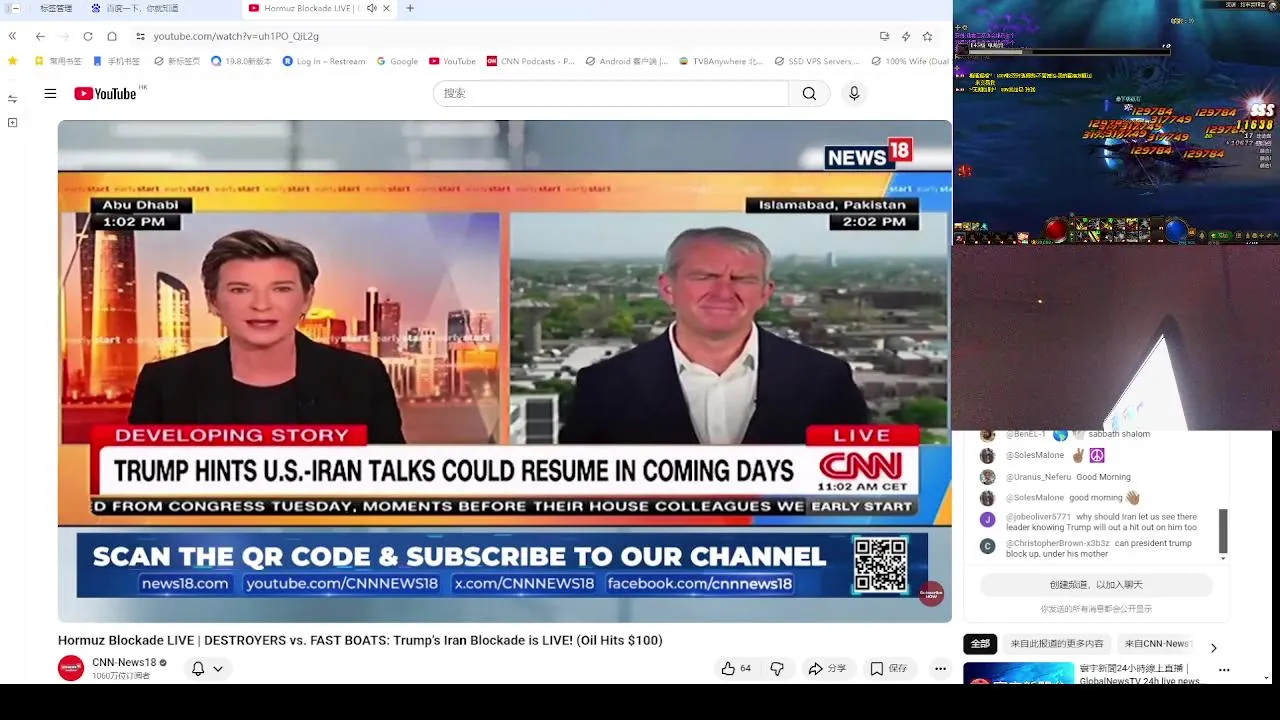
Task: Click chat message from @Uranus_Neferu
Action: 1068,477
